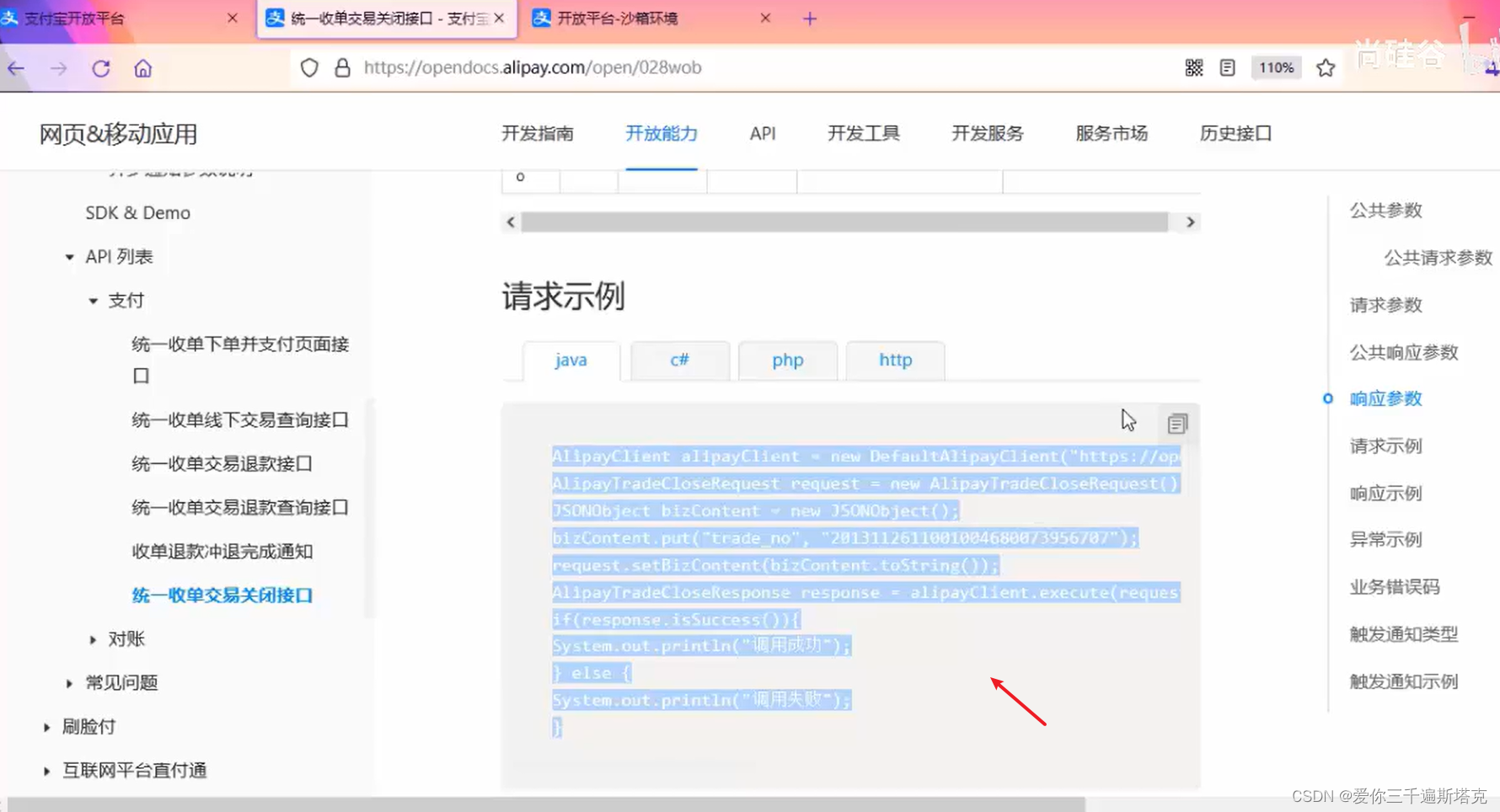The height and width of the screenshot is (812, 1500).
Task: Jump to 响应示例 in the page outline
Action: click(1386, 493)
